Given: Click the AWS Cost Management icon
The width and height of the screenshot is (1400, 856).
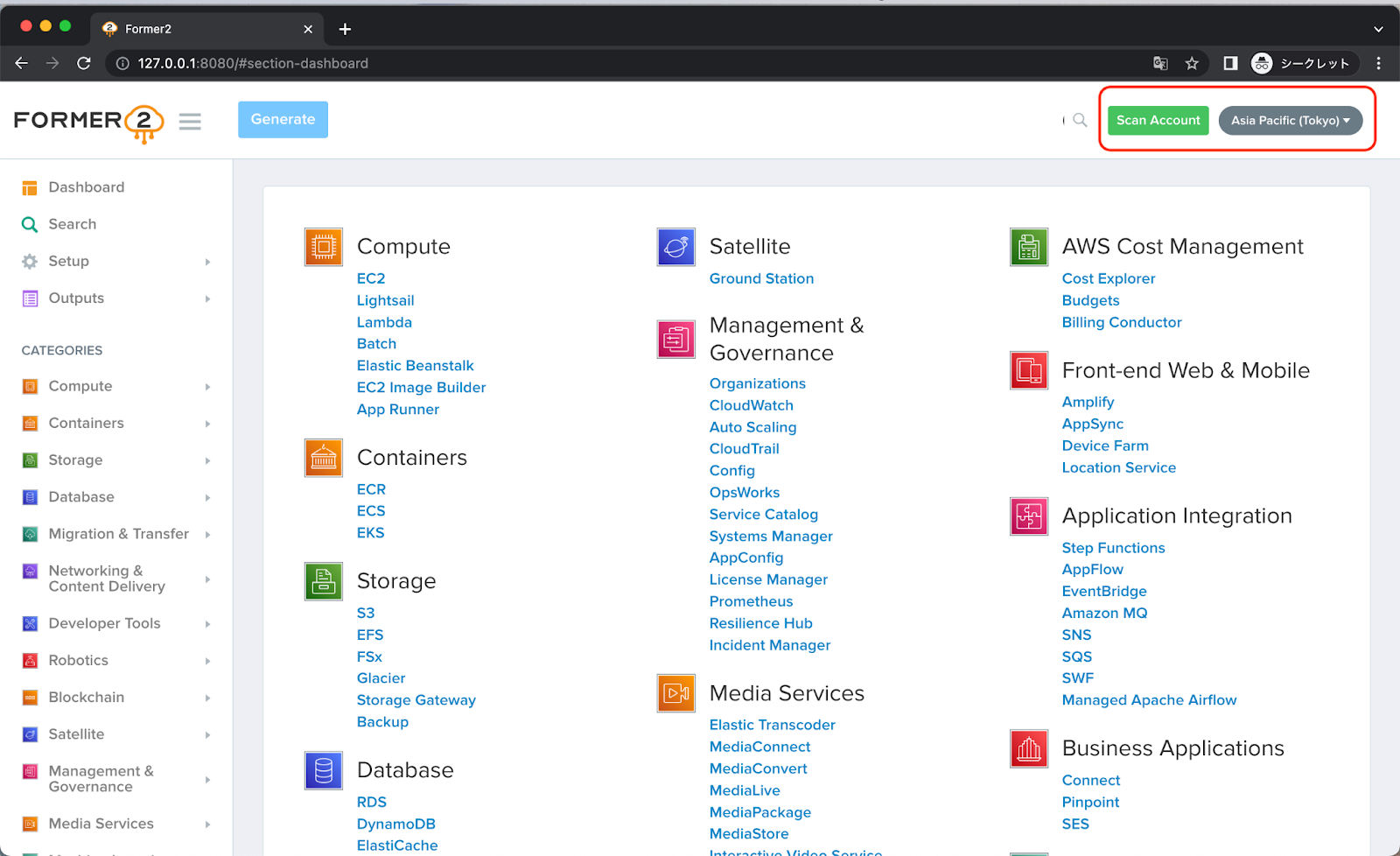Looking at the screenshot, I should (1028, 246).
